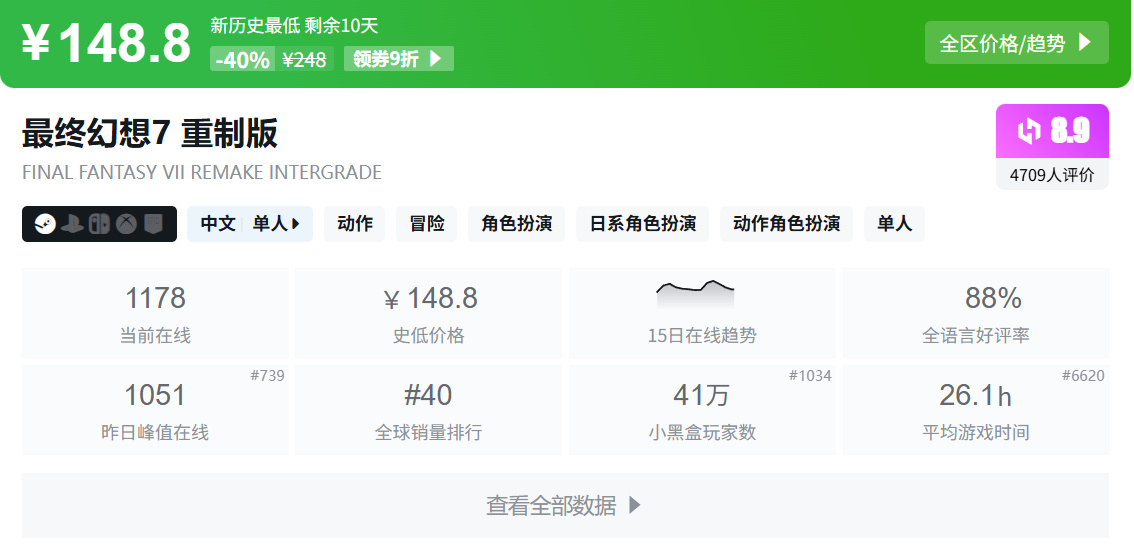Select the last standalone 单人 tag
Viewport: 1134px width, 559px height.
pos(894,224)
